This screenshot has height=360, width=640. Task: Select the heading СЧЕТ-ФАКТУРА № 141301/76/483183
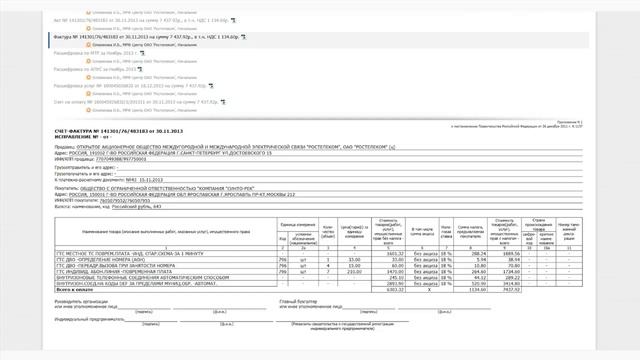(x=119, y=131)
